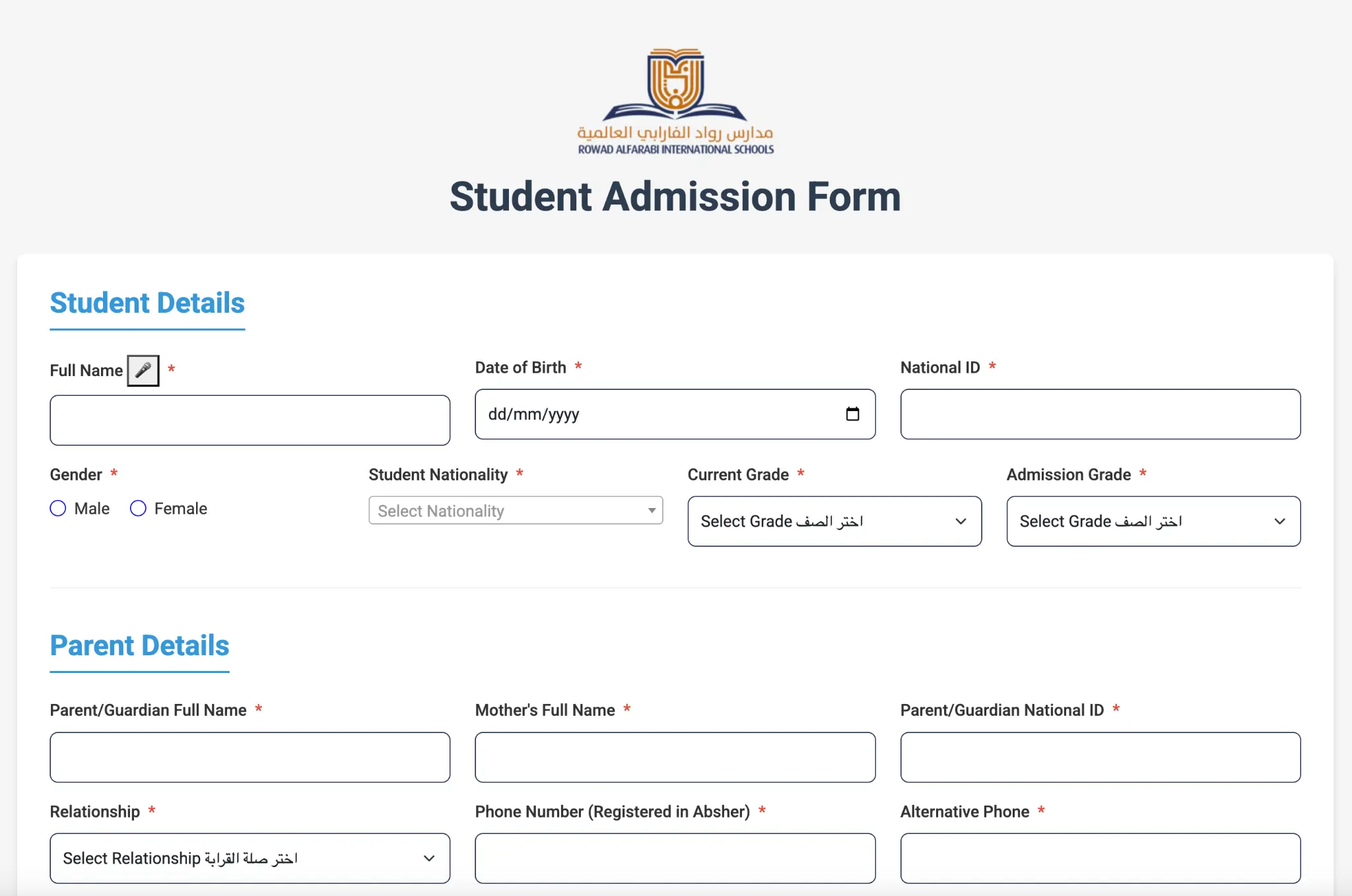This screenshot has width=1352, height=896.
Task: Click the Alternative Phone input field
Action: (1100, 858)
